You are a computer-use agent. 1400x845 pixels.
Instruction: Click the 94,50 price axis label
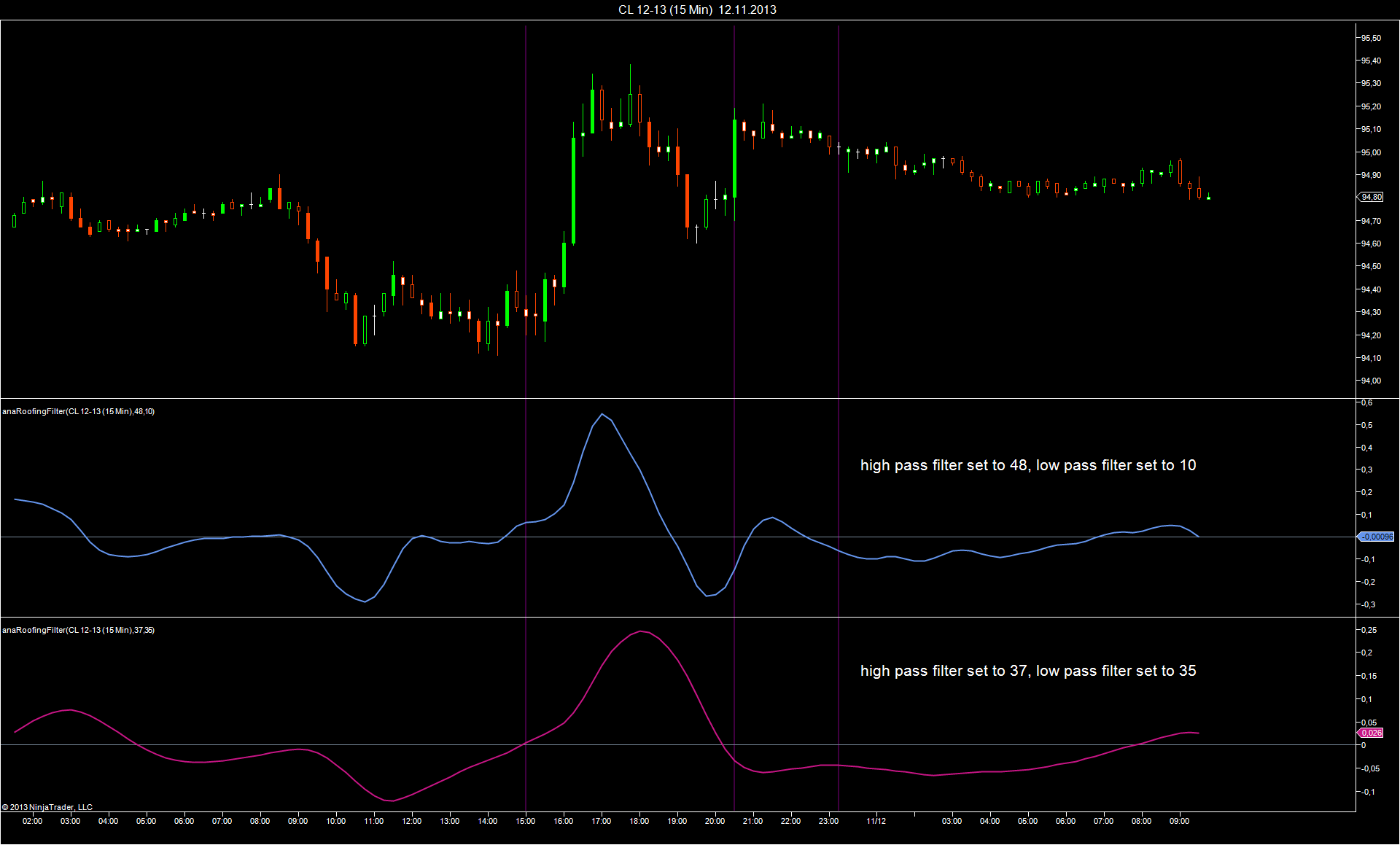tap(1371, 266)
